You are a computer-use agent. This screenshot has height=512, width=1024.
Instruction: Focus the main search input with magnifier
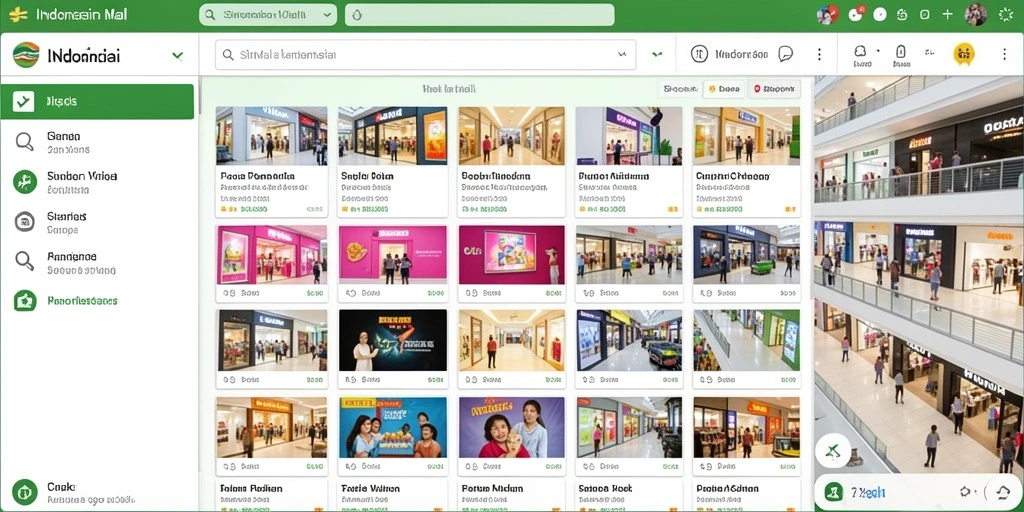tap(425, 55)
